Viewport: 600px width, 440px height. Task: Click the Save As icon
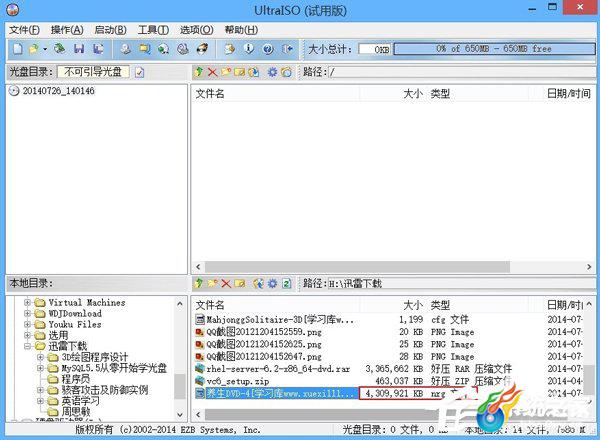pos(98,49)
